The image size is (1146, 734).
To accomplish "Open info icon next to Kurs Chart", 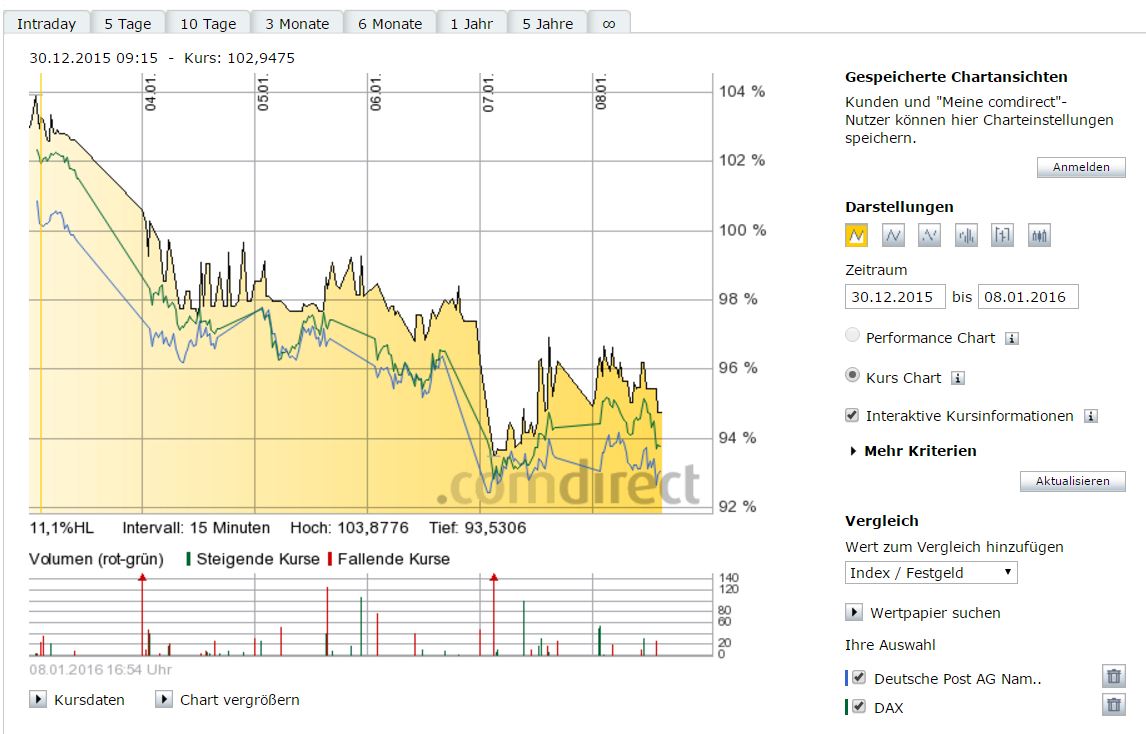I will click(957, 378).
